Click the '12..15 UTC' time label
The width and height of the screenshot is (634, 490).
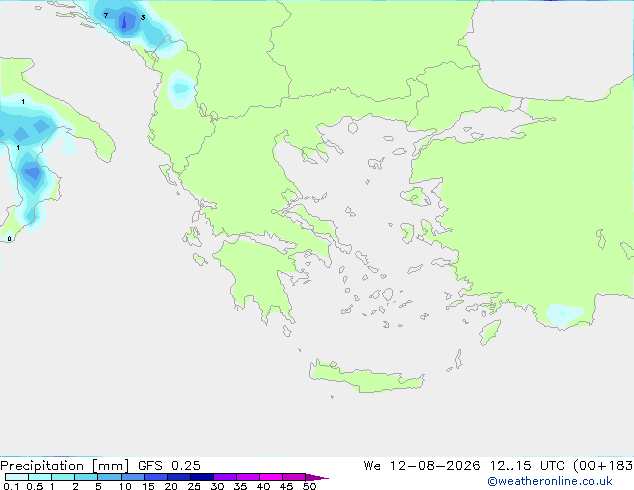pyautogui.click(x=527, y=466)
